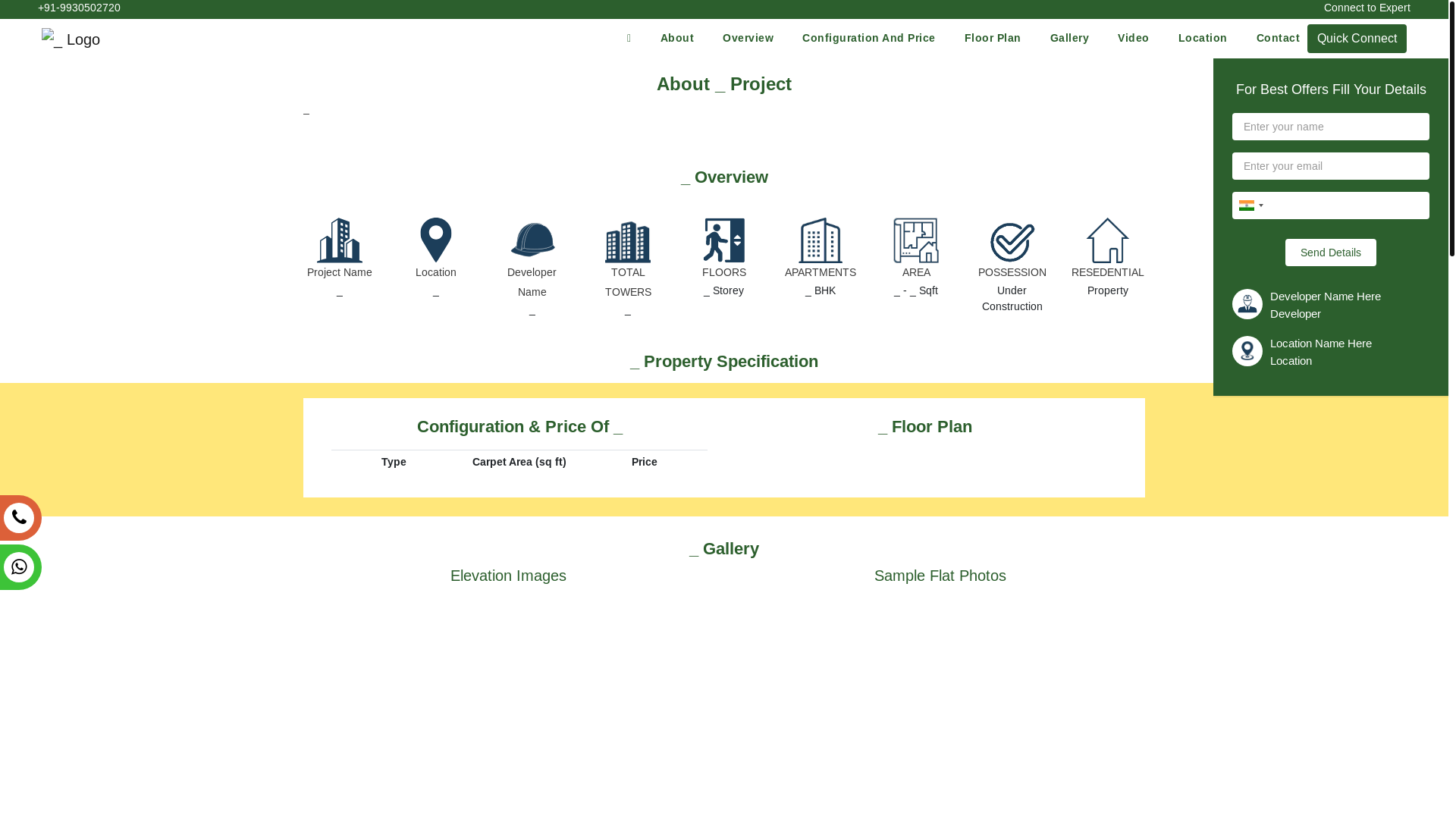Screen dimensions: 1456x819
Task: Open Configuration And Price menu item
Action: click(869, 38)
